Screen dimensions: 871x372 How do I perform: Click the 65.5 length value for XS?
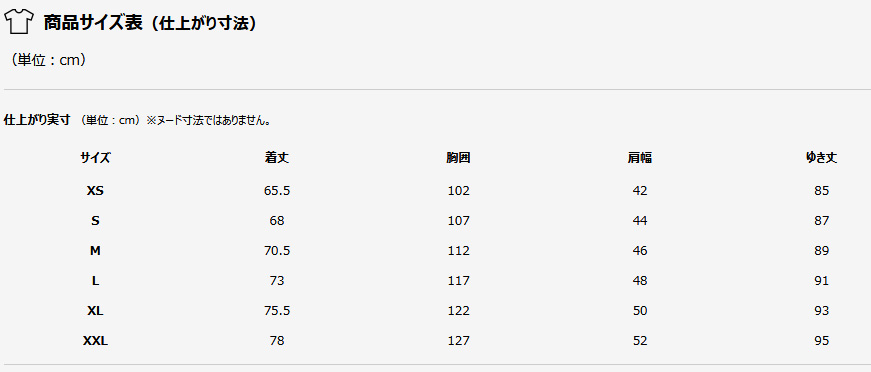coord(277,191)
